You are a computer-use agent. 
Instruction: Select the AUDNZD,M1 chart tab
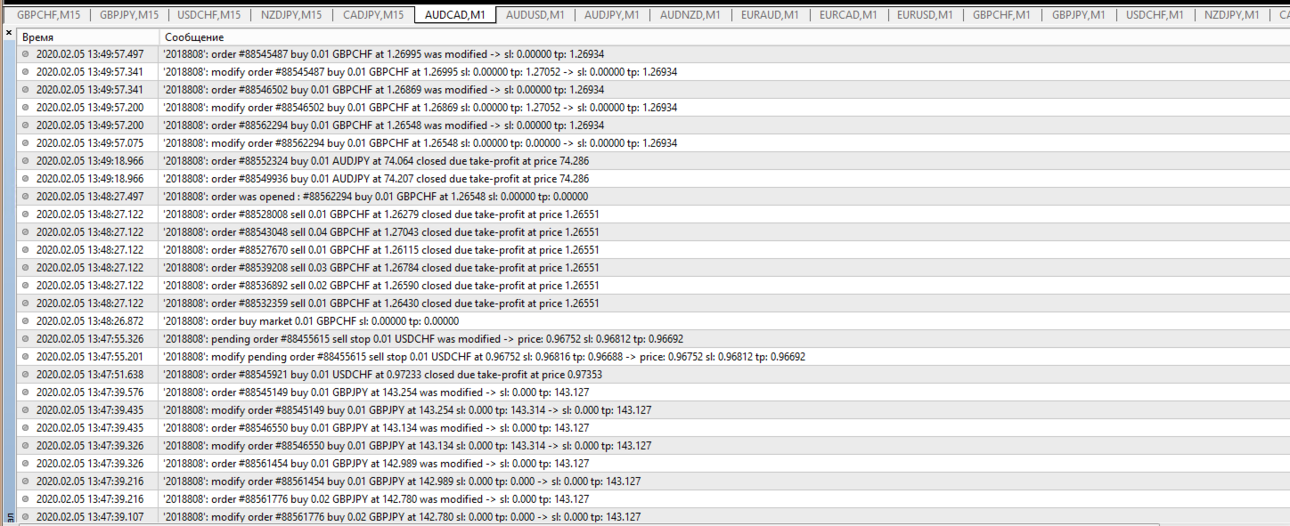pos(690,15)
